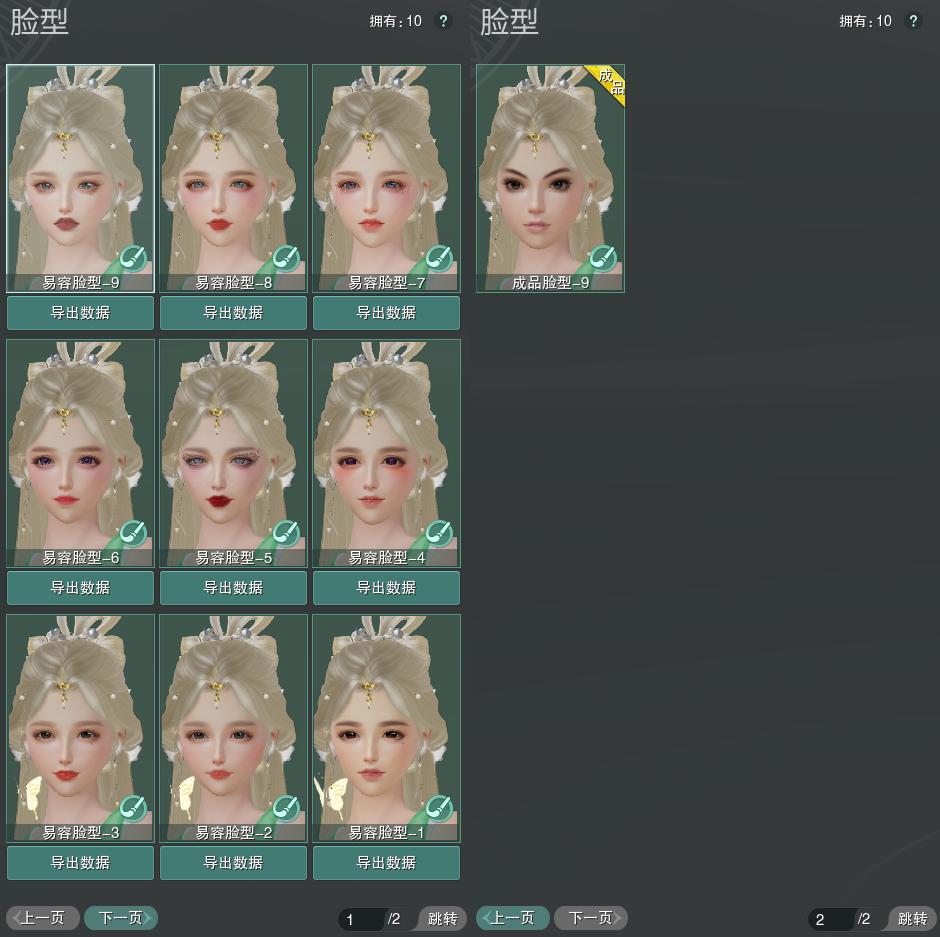
Task: Export data for 易容脸型-9
Action: [x=80, y=313]
